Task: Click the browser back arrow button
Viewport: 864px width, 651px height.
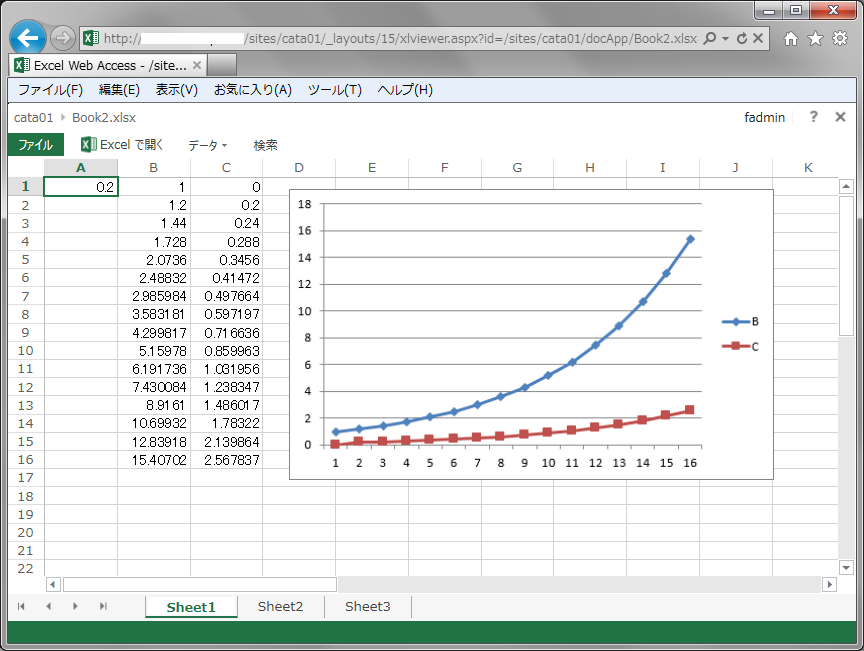Action: (29, 38)
